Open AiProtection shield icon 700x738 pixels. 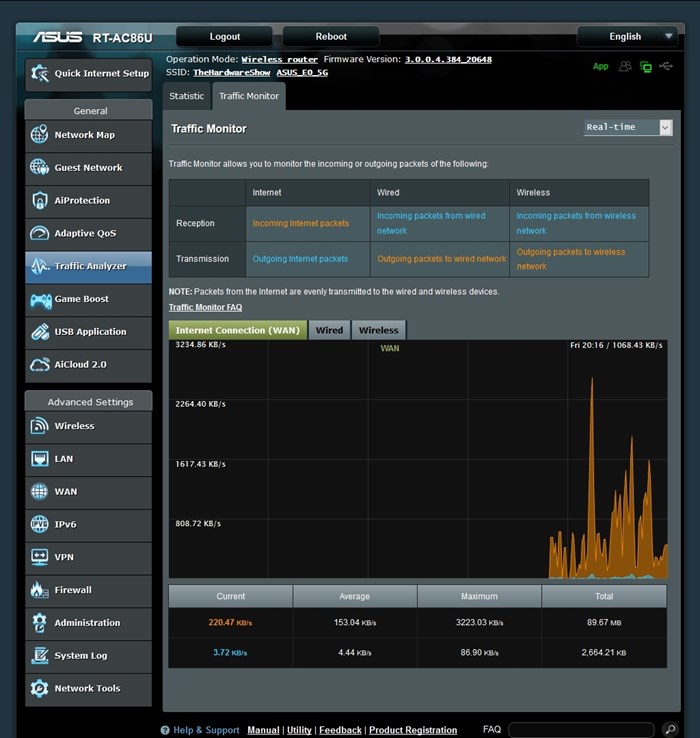[x=39, y=200]
